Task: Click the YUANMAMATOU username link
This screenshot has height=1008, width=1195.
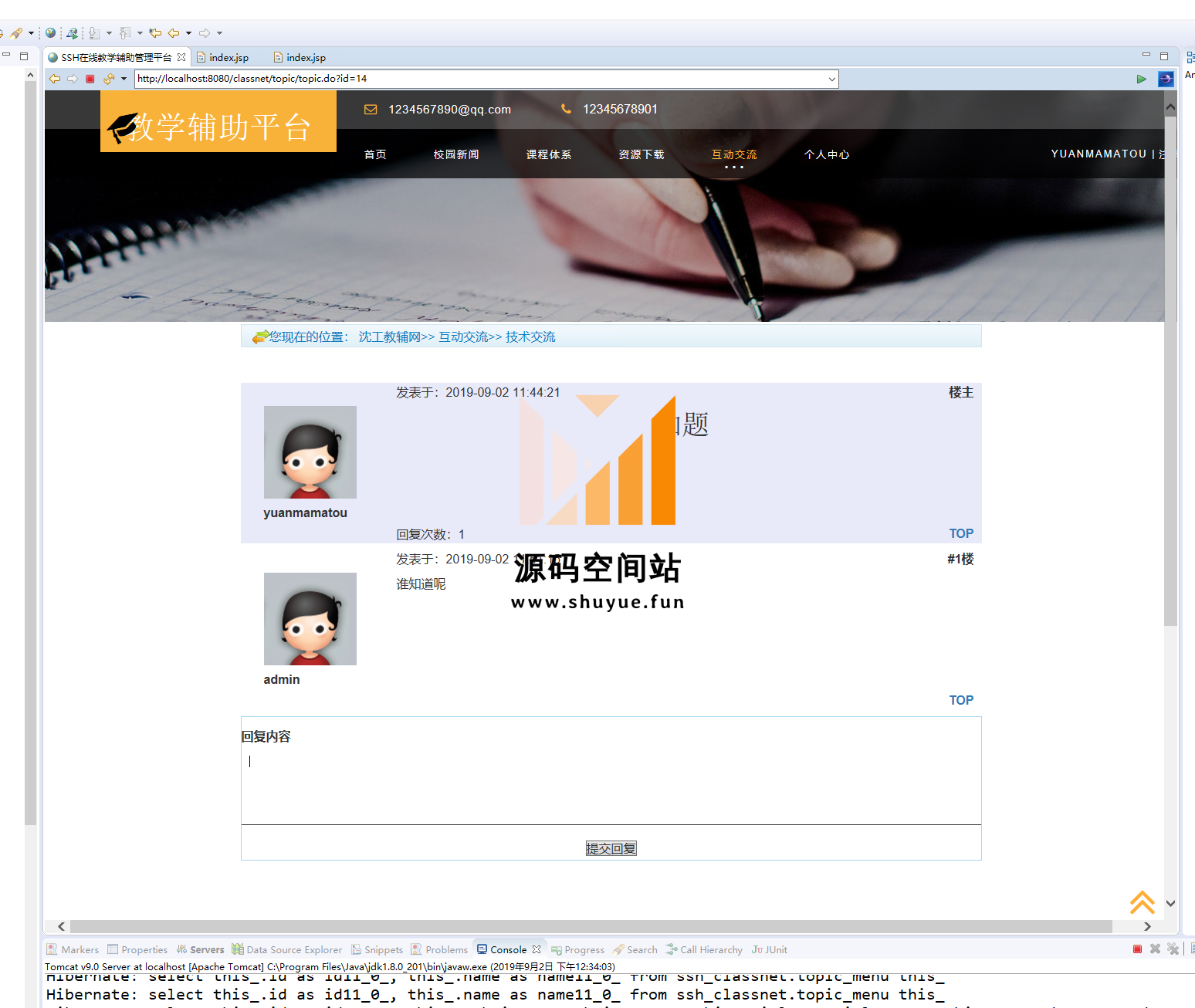Action: point(1099,154)
